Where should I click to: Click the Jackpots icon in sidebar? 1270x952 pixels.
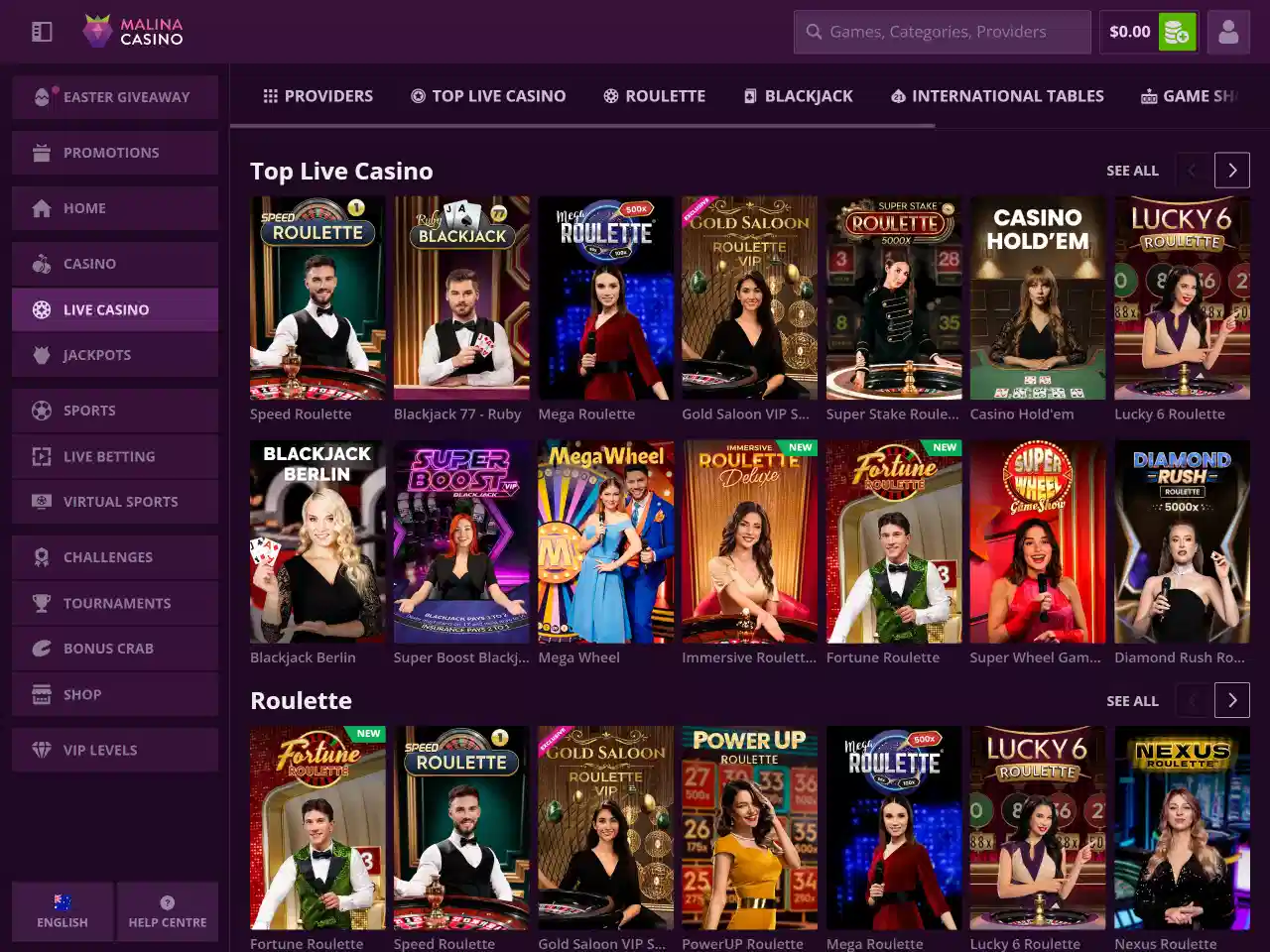(x=42, y=355)
